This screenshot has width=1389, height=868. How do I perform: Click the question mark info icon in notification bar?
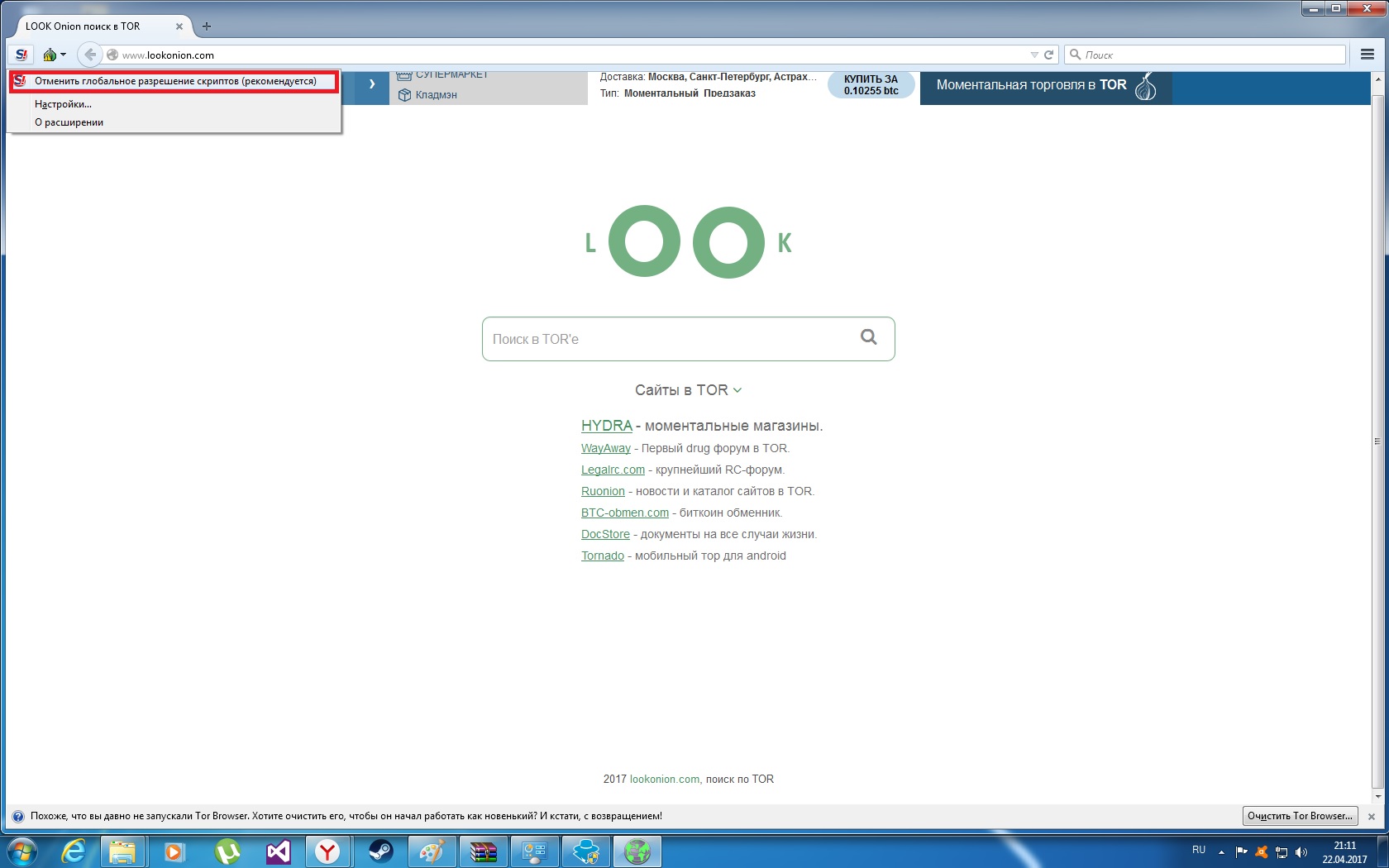[x=18, y=816]
